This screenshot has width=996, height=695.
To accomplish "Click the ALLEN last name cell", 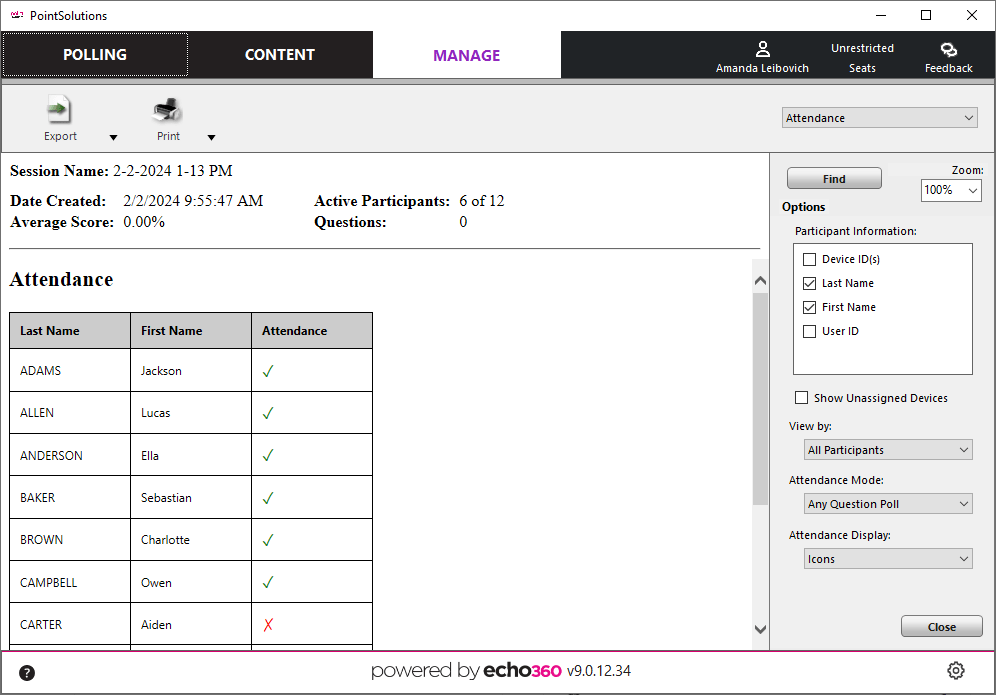I will 70,413.
